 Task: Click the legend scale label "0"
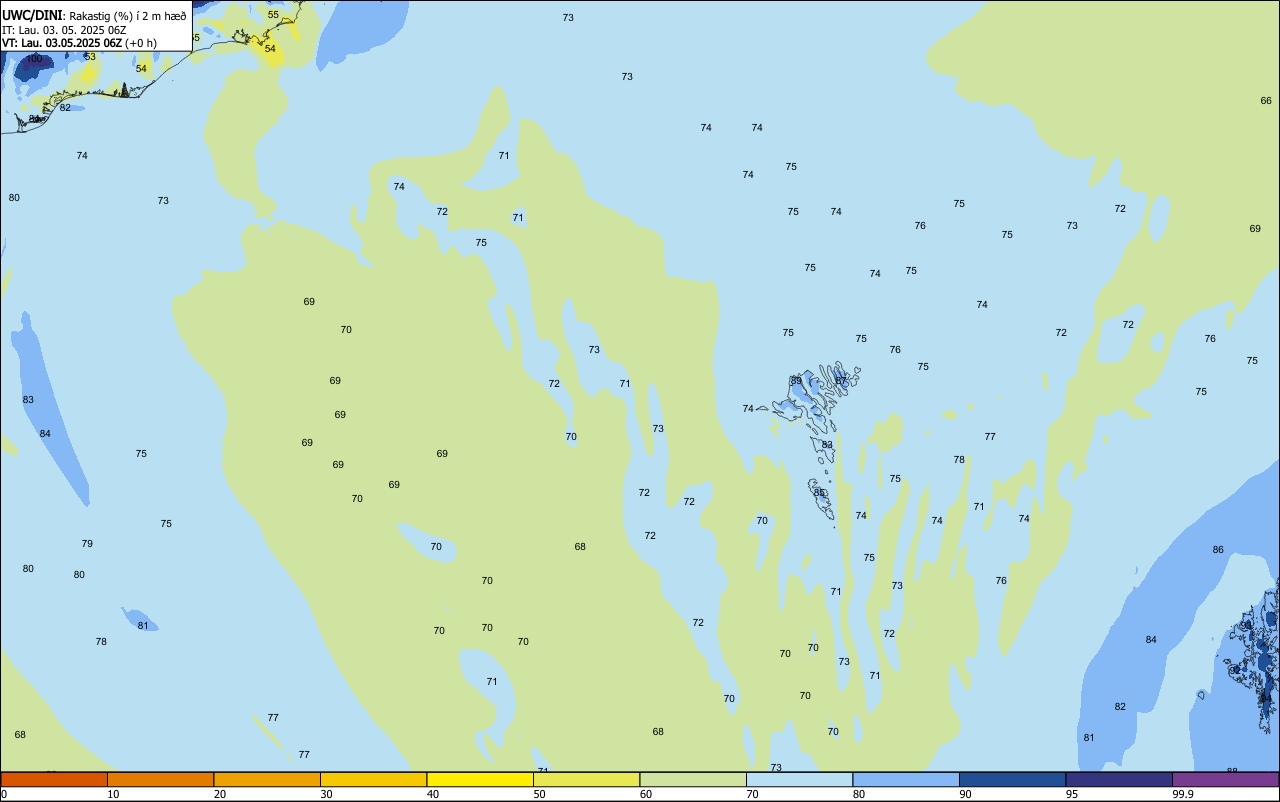point(4,794)
